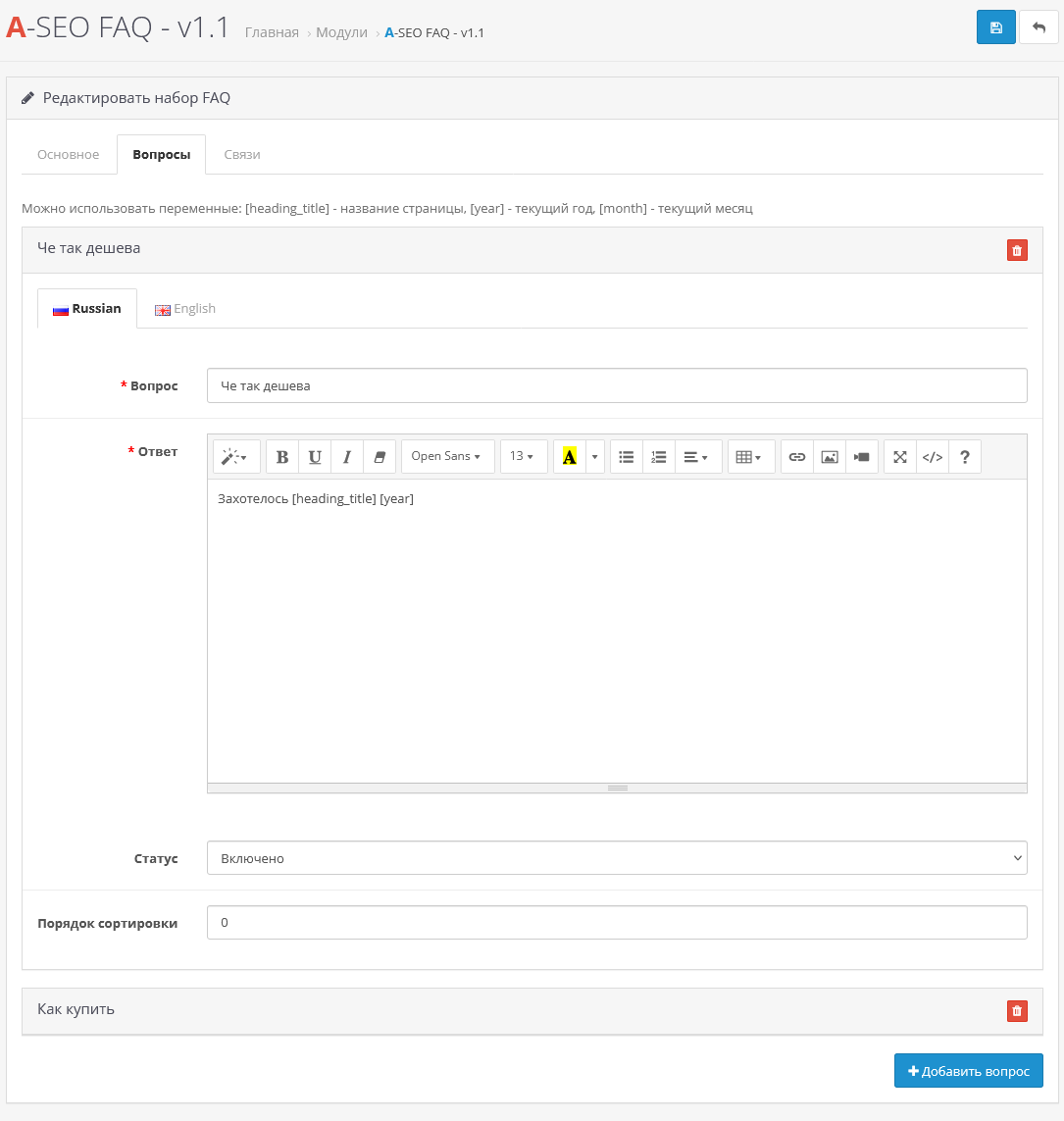Screen dimensions: 1064x1121
Task: Toggle underline formatting in the editor
Action: pos(315,457)
